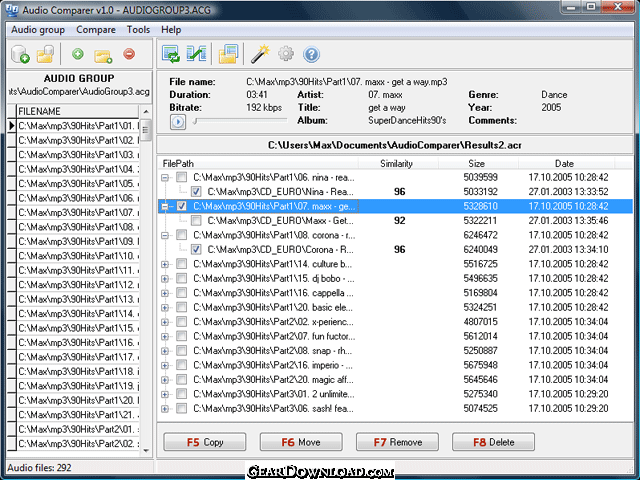Select audio group row Part1\12.
This screenshot has width=640, height=480.
coord(78,284)
